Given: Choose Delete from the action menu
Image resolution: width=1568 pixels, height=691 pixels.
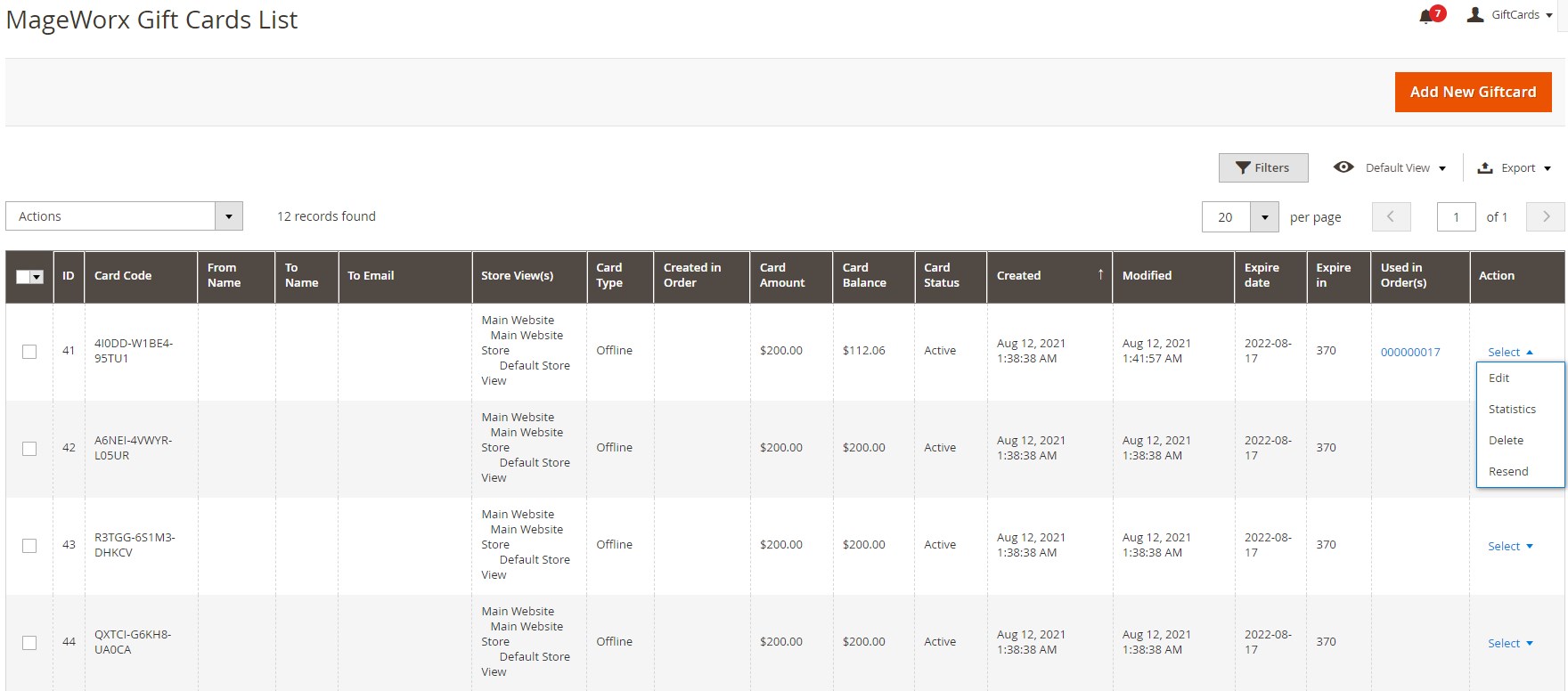Looking at the screenshot, I should (1506, 441).
